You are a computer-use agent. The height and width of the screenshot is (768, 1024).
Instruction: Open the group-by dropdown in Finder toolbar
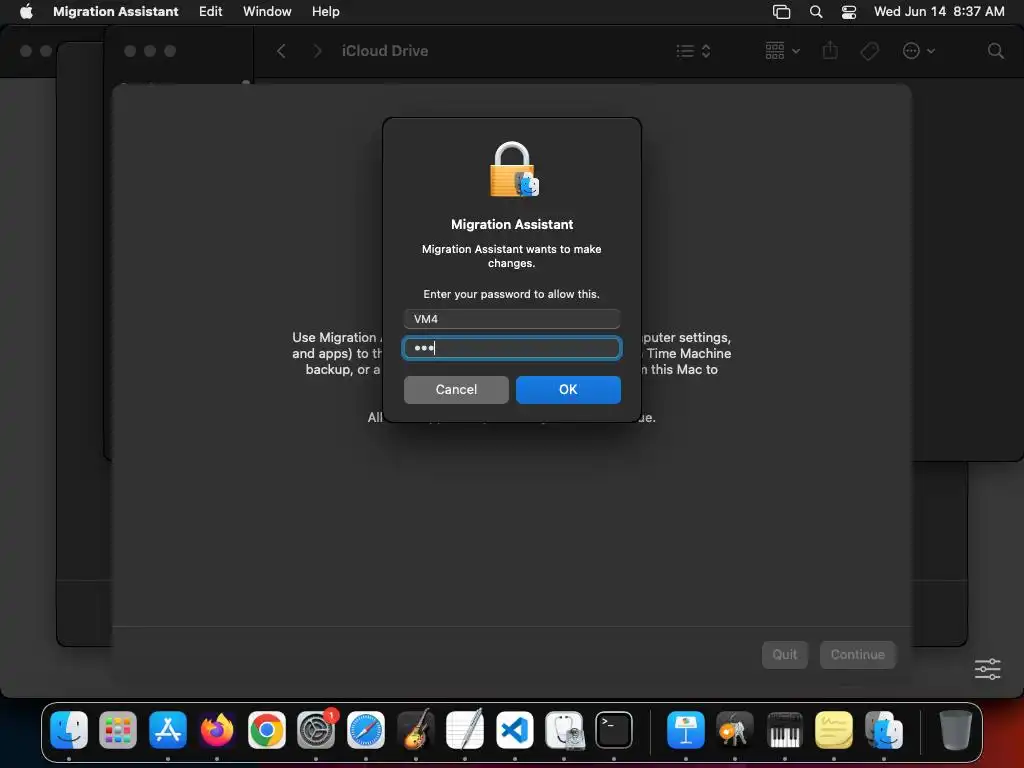[782, 50]
